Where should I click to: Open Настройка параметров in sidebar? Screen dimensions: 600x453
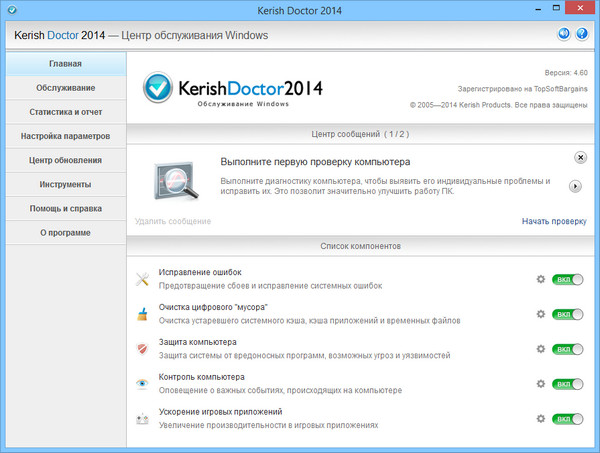point(66,136)
